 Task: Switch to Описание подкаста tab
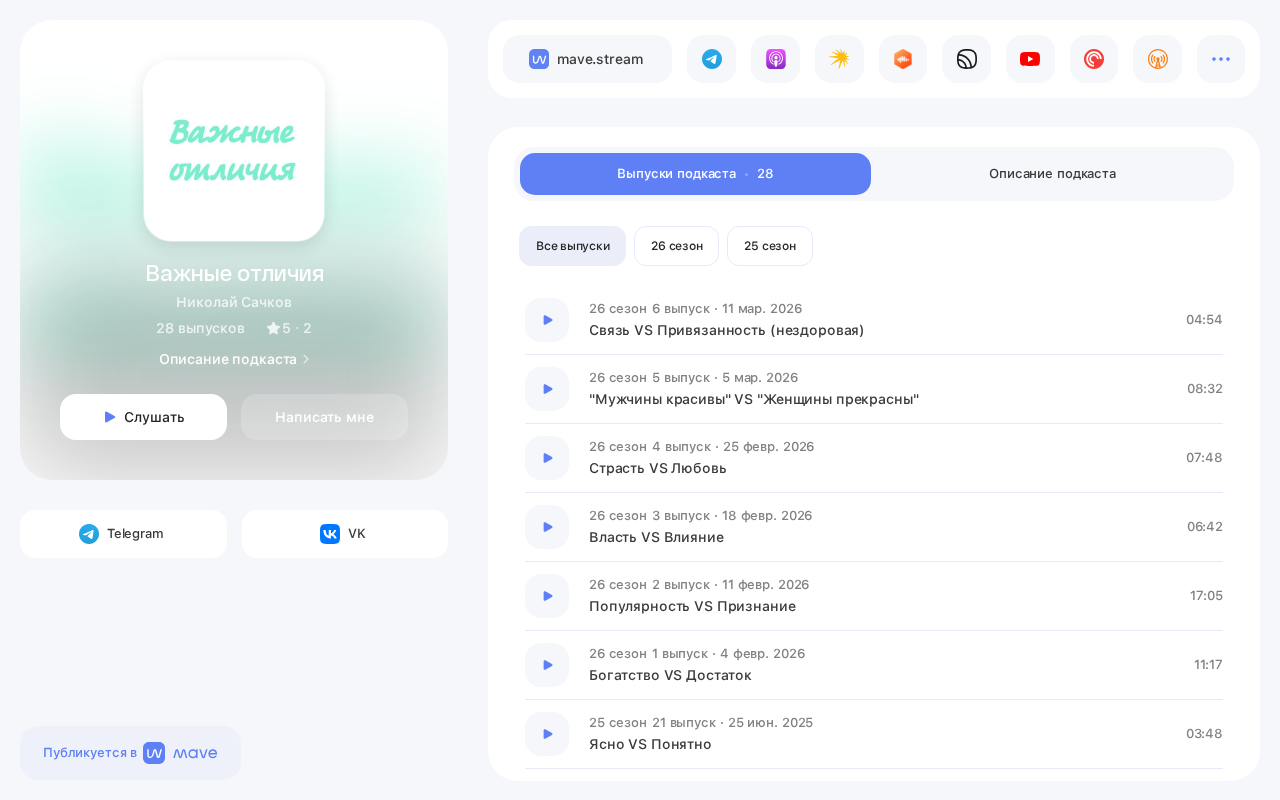[1052, 174]
